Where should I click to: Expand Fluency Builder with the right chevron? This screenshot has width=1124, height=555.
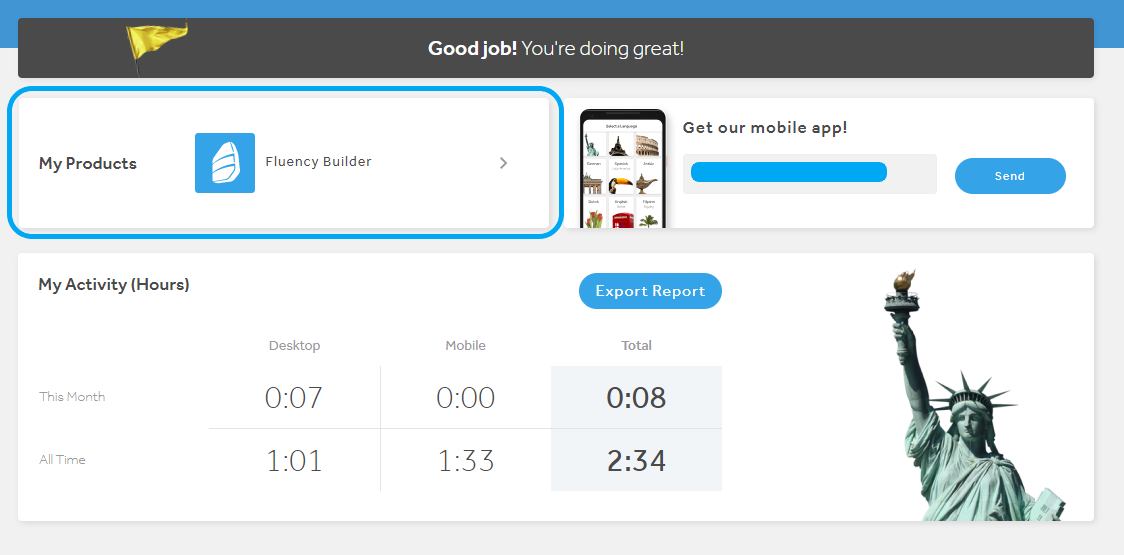[503, 163]
